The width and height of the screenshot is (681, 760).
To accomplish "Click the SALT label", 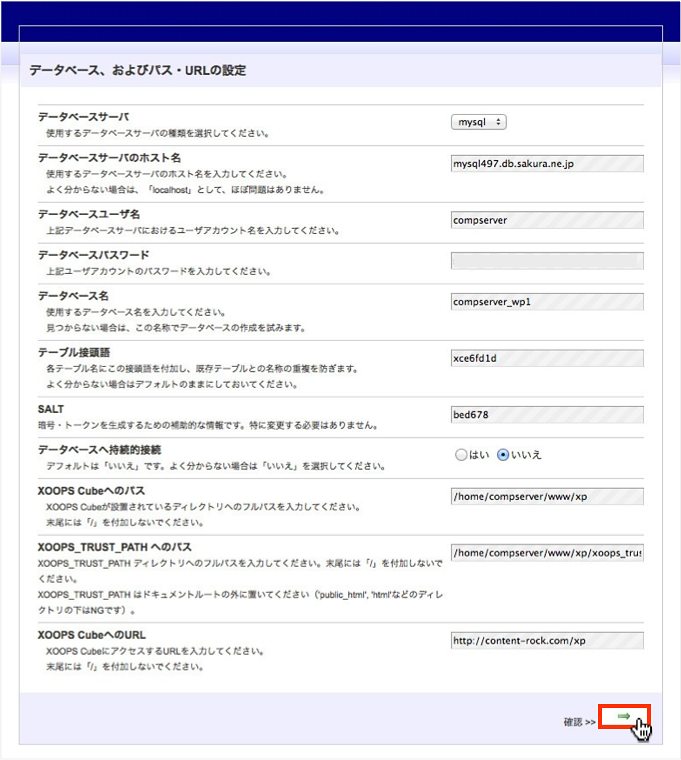I will tap(51, 409).
